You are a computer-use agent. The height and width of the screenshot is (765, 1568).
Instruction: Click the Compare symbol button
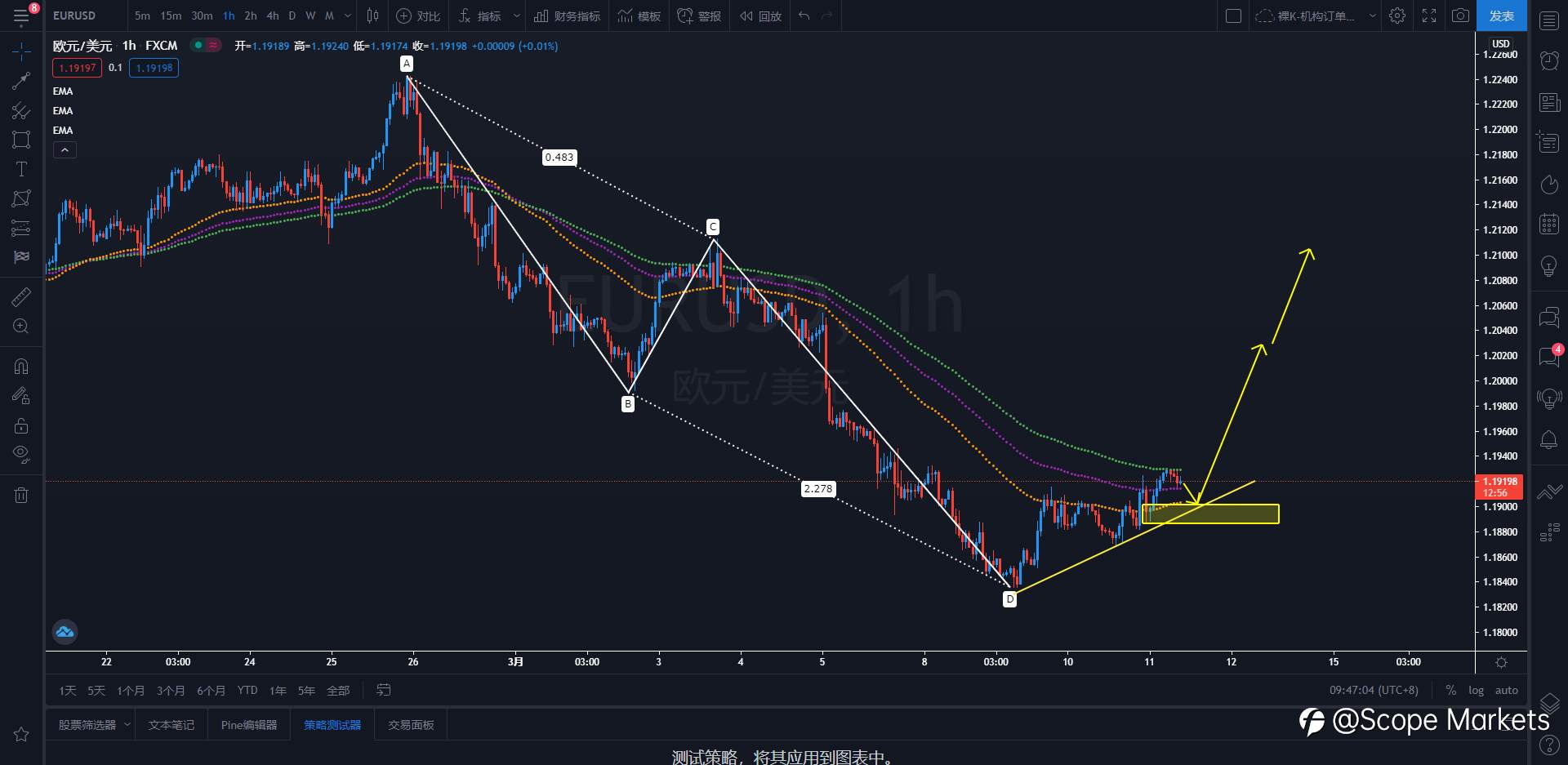418,16
